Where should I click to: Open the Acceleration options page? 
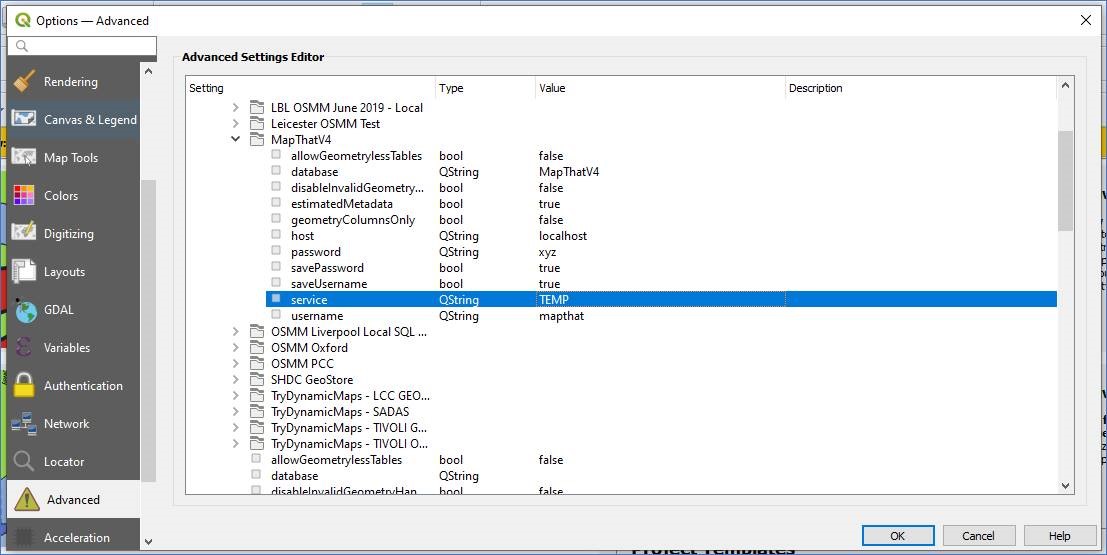pos(73,537)
